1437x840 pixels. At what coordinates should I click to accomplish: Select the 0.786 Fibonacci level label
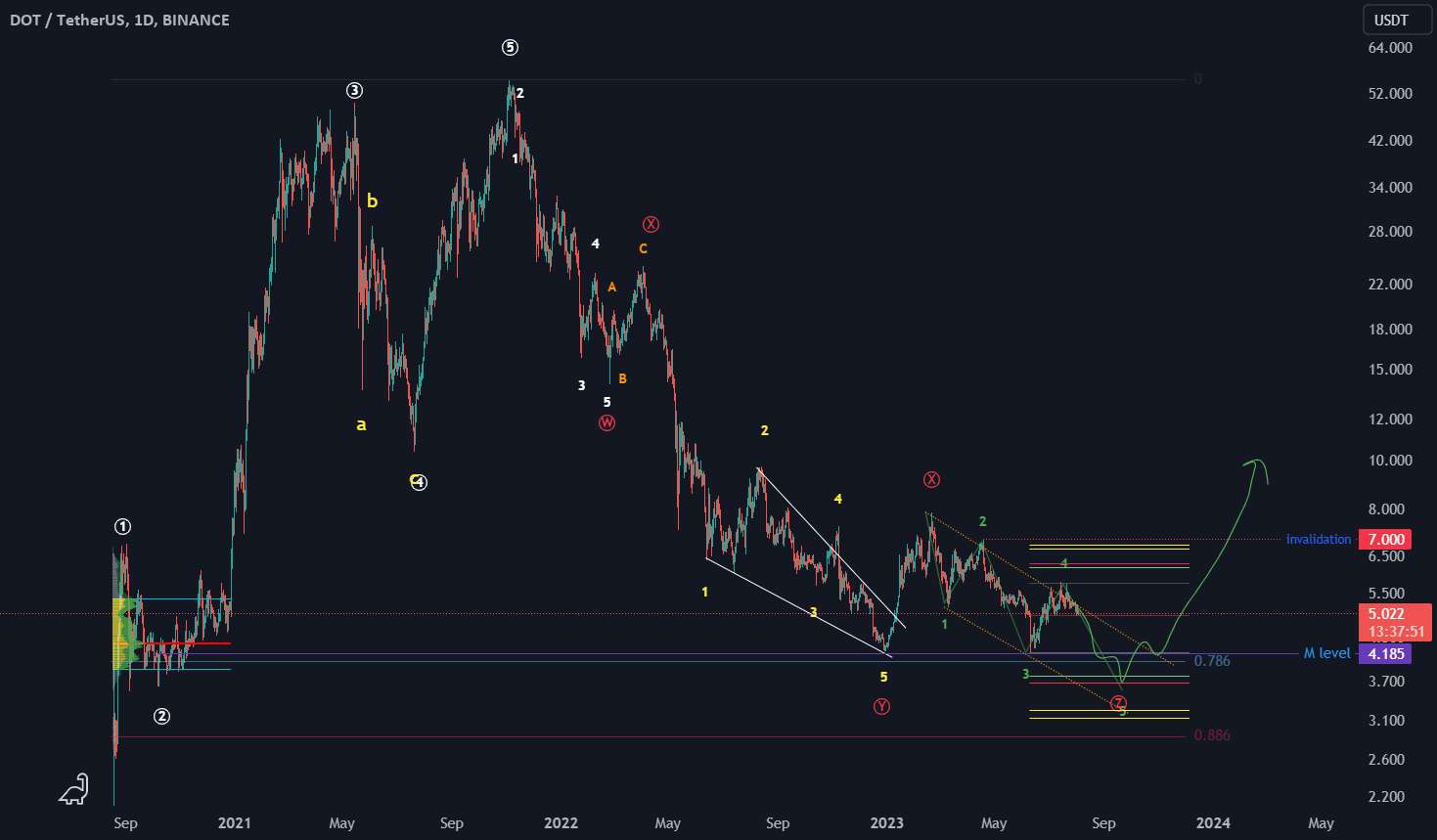[1212, 661]
